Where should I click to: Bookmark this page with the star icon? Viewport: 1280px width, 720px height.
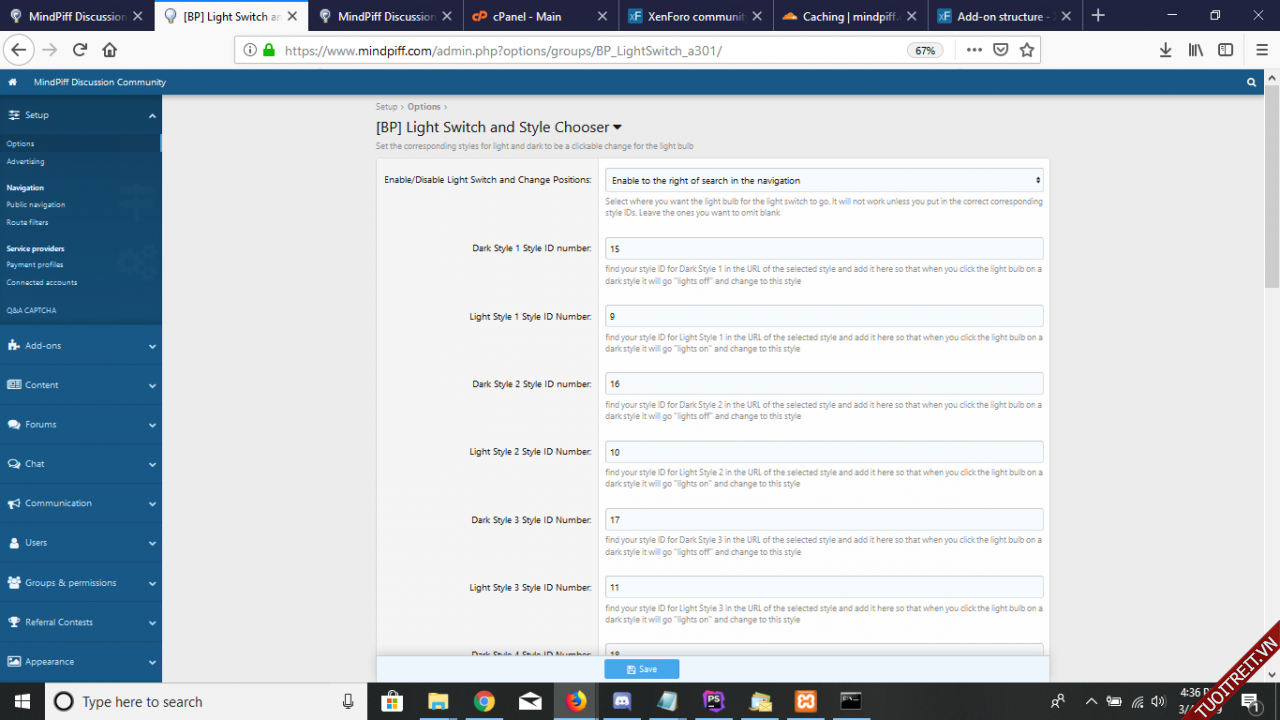[x=1026, y=50]
